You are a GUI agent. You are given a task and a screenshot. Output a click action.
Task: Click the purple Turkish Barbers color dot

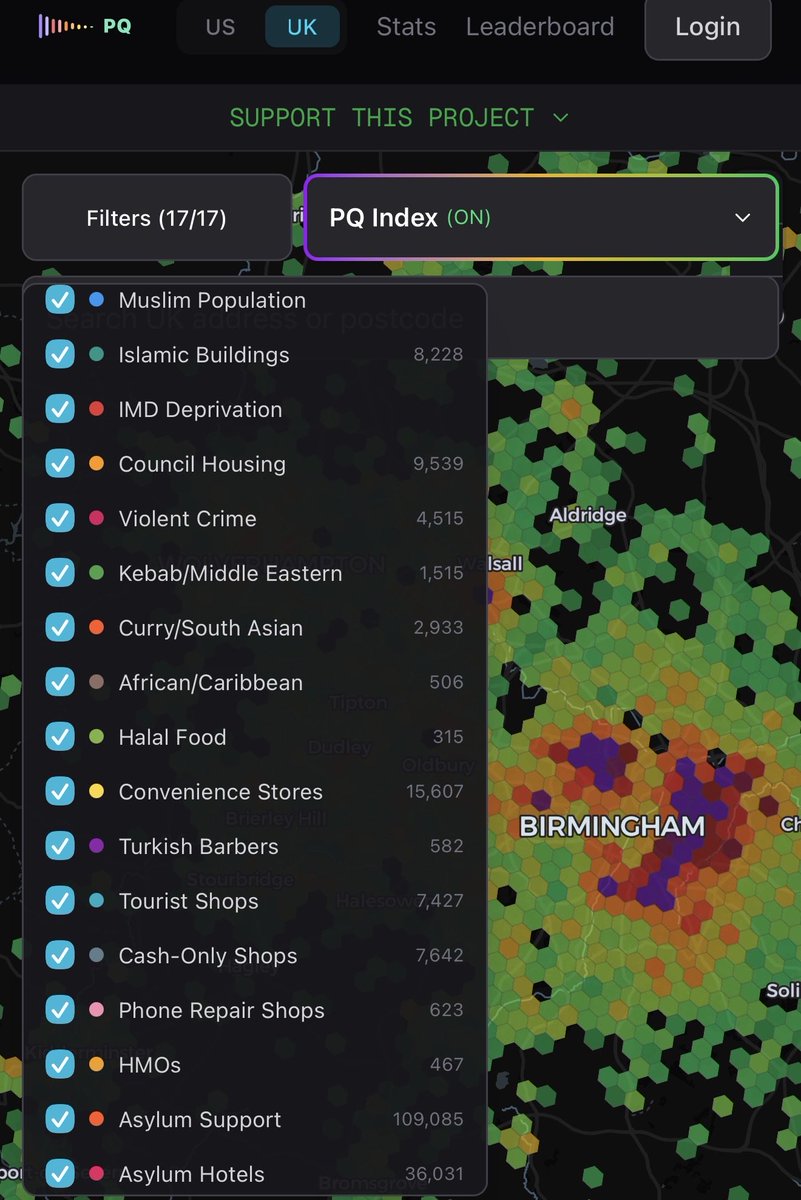(x=97, y=846)
